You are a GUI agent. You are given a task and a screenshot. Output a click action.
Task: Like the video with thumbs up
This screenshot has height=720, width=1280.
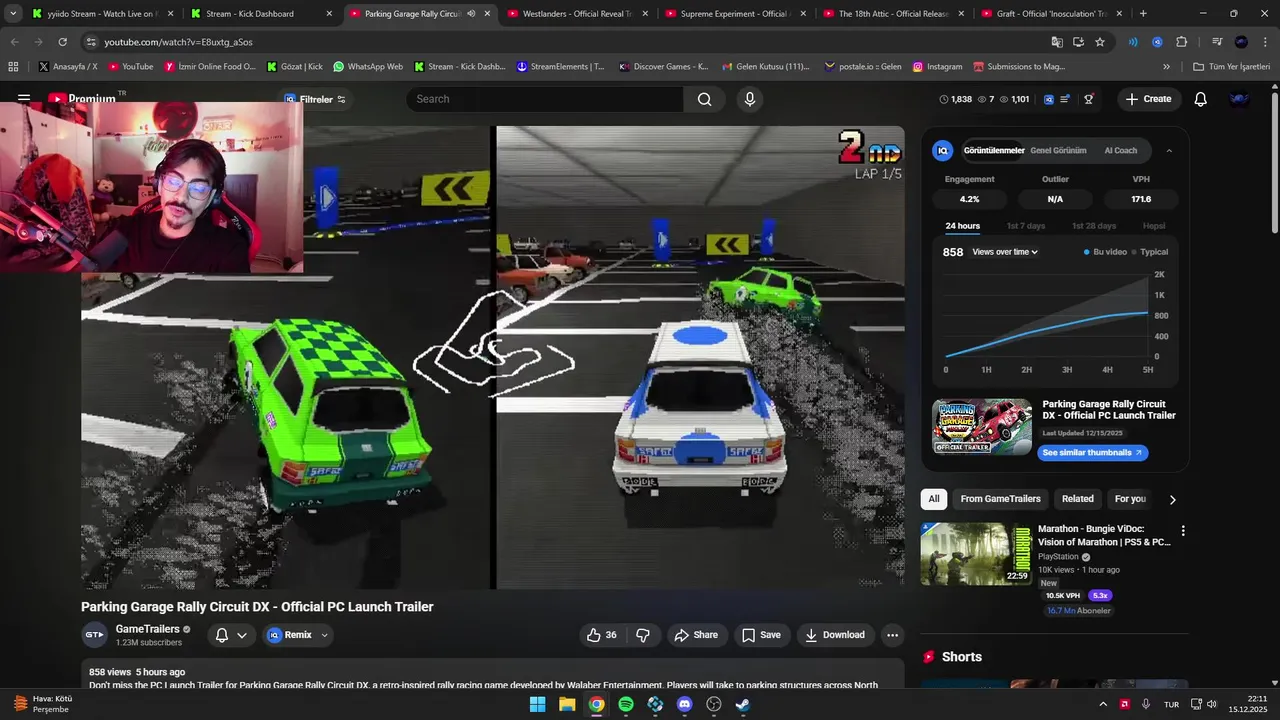[x=602, y=635]
